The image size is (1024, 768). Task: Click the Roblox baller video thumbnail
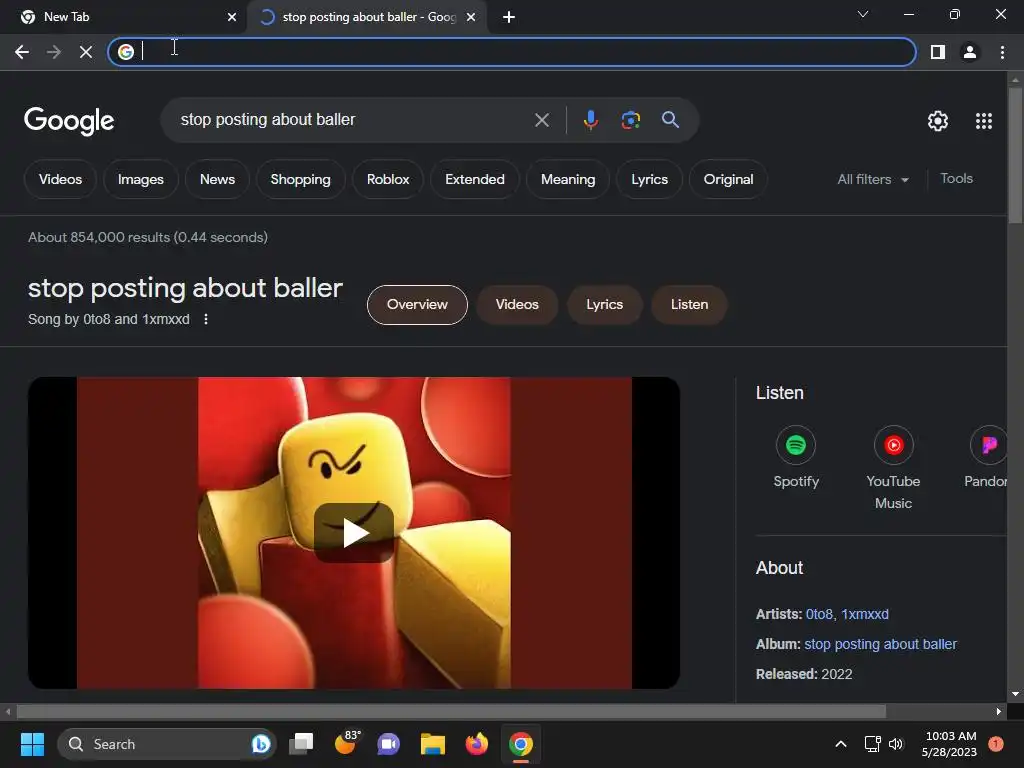pos(354,533)
